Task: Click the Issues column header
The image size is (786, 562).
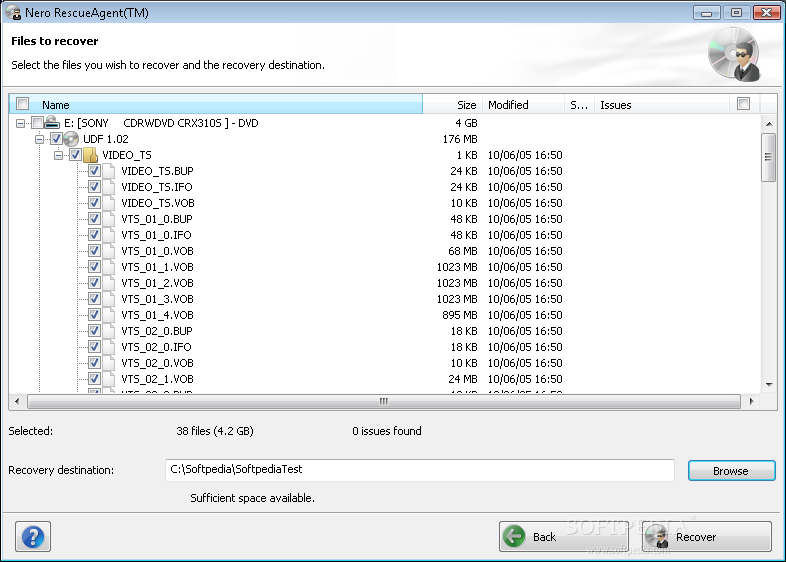Action: (x=662, y=104)
